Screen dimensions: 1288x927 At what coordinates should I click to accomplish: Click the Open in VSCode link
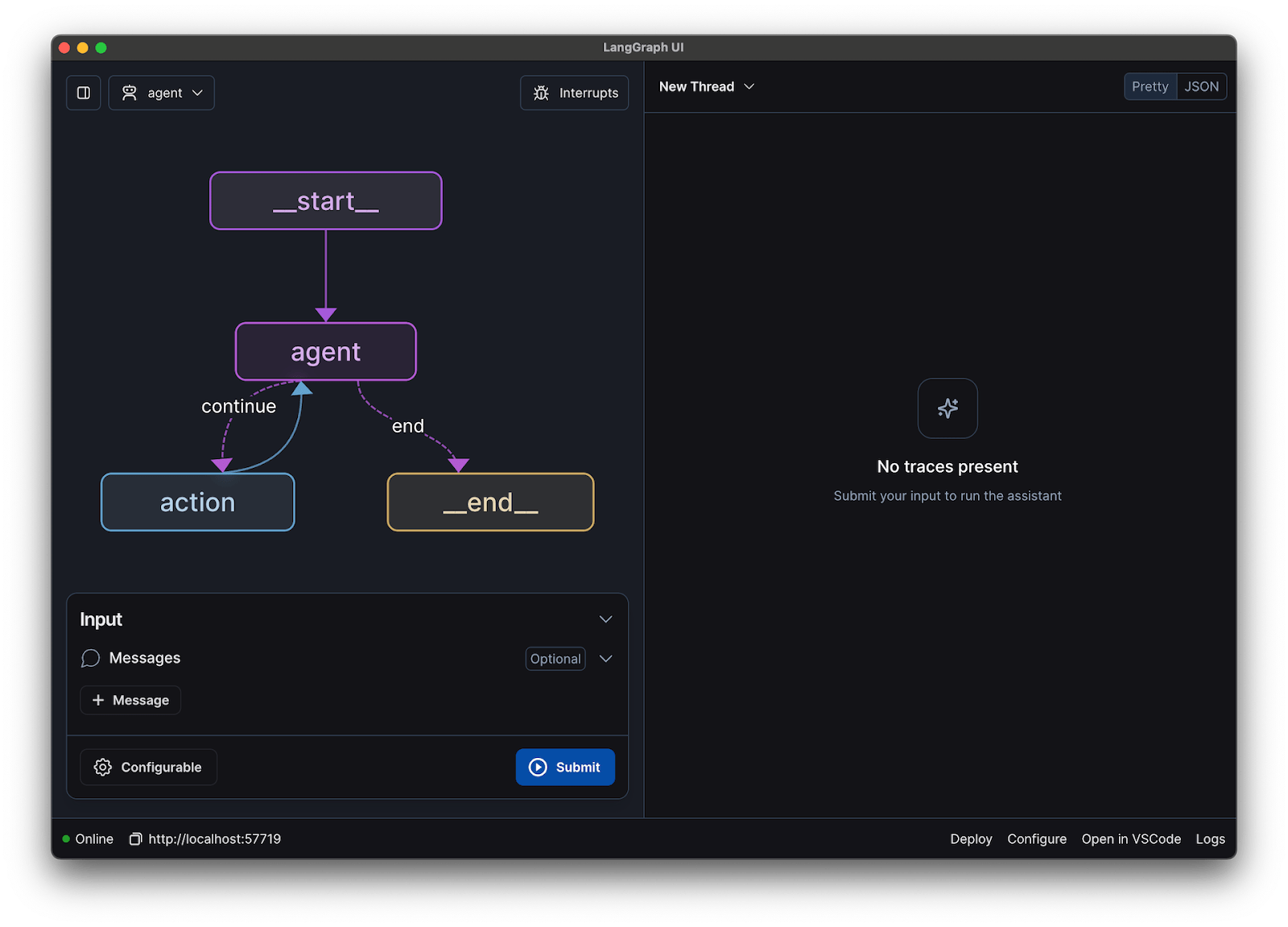point(1131,838)
